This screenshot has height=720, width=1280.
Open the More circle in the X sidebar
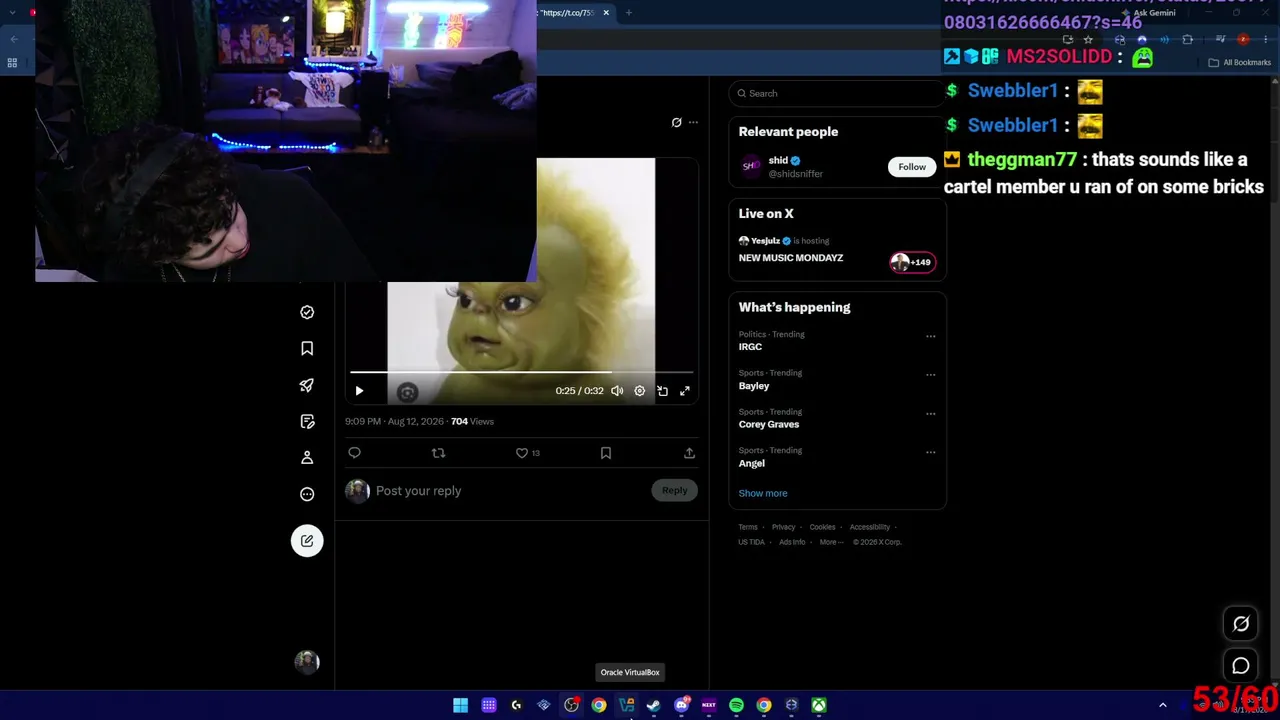307,494
